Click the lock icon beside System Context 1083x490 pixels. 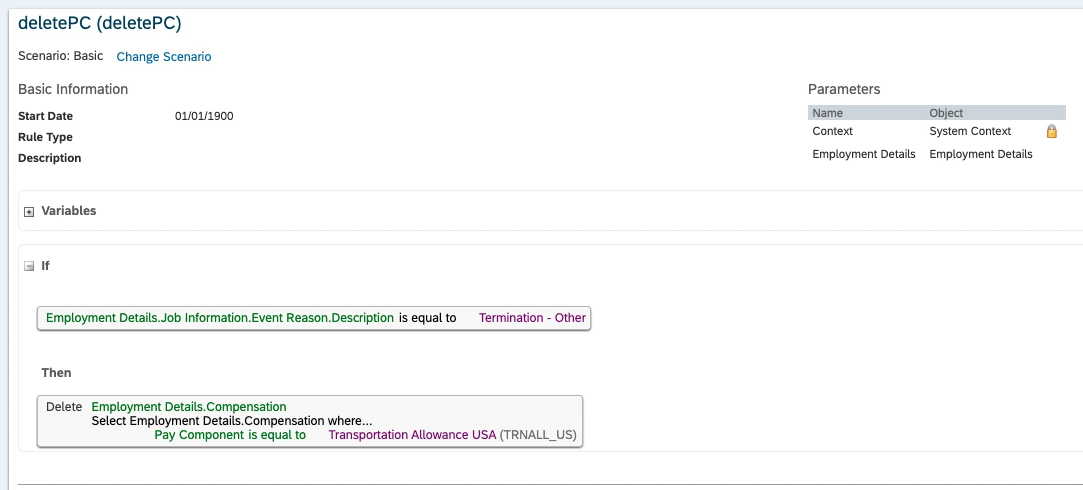[x=1052, y=131]
